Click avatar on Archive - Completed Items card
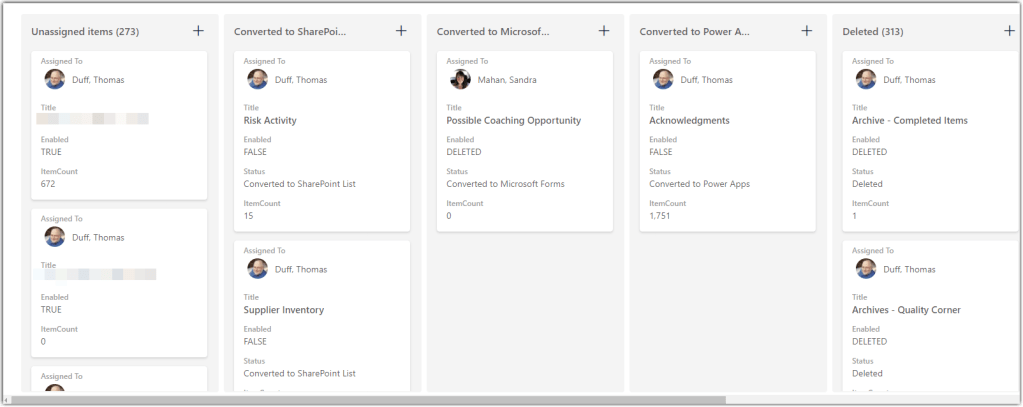 click(x=866, y=80)
